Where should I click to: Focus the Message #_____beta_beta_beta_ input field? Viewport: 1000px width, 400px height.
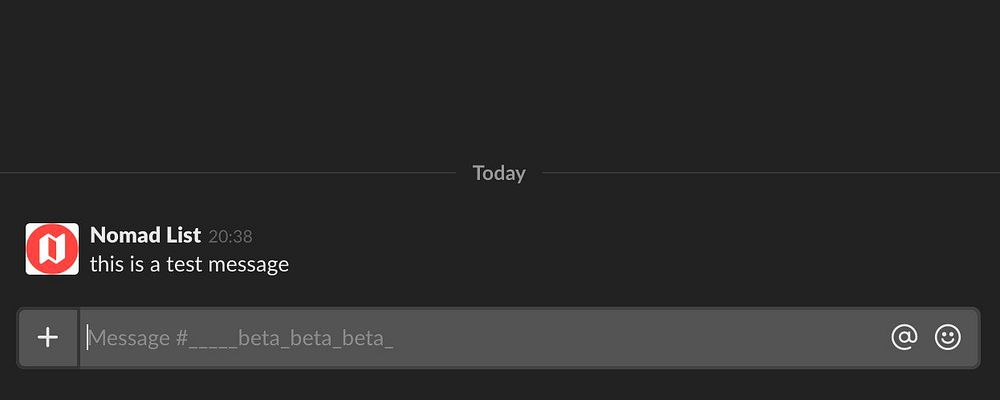click(x=480, y=337)
